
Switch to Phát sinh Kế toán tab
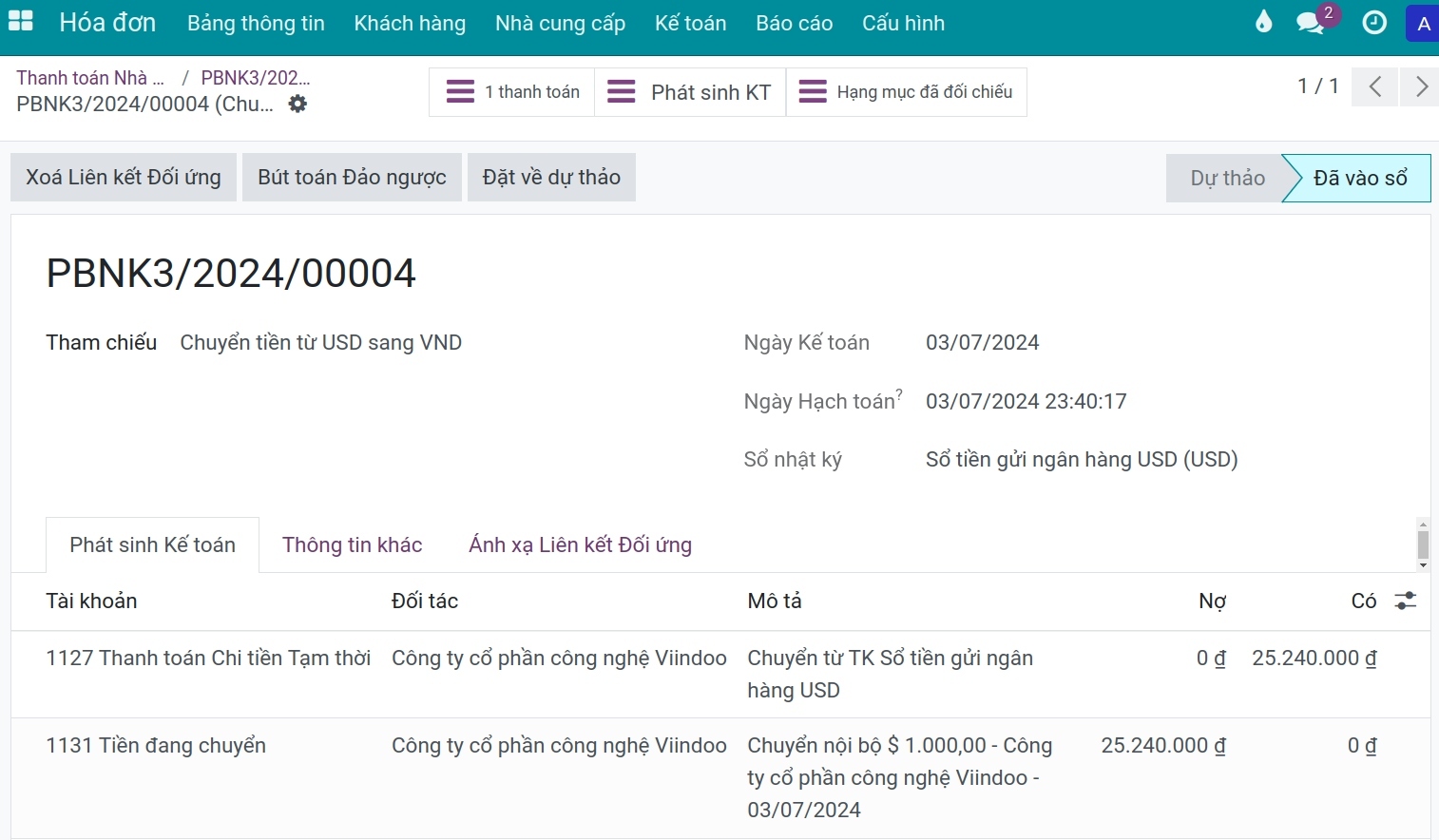(152, 544)
